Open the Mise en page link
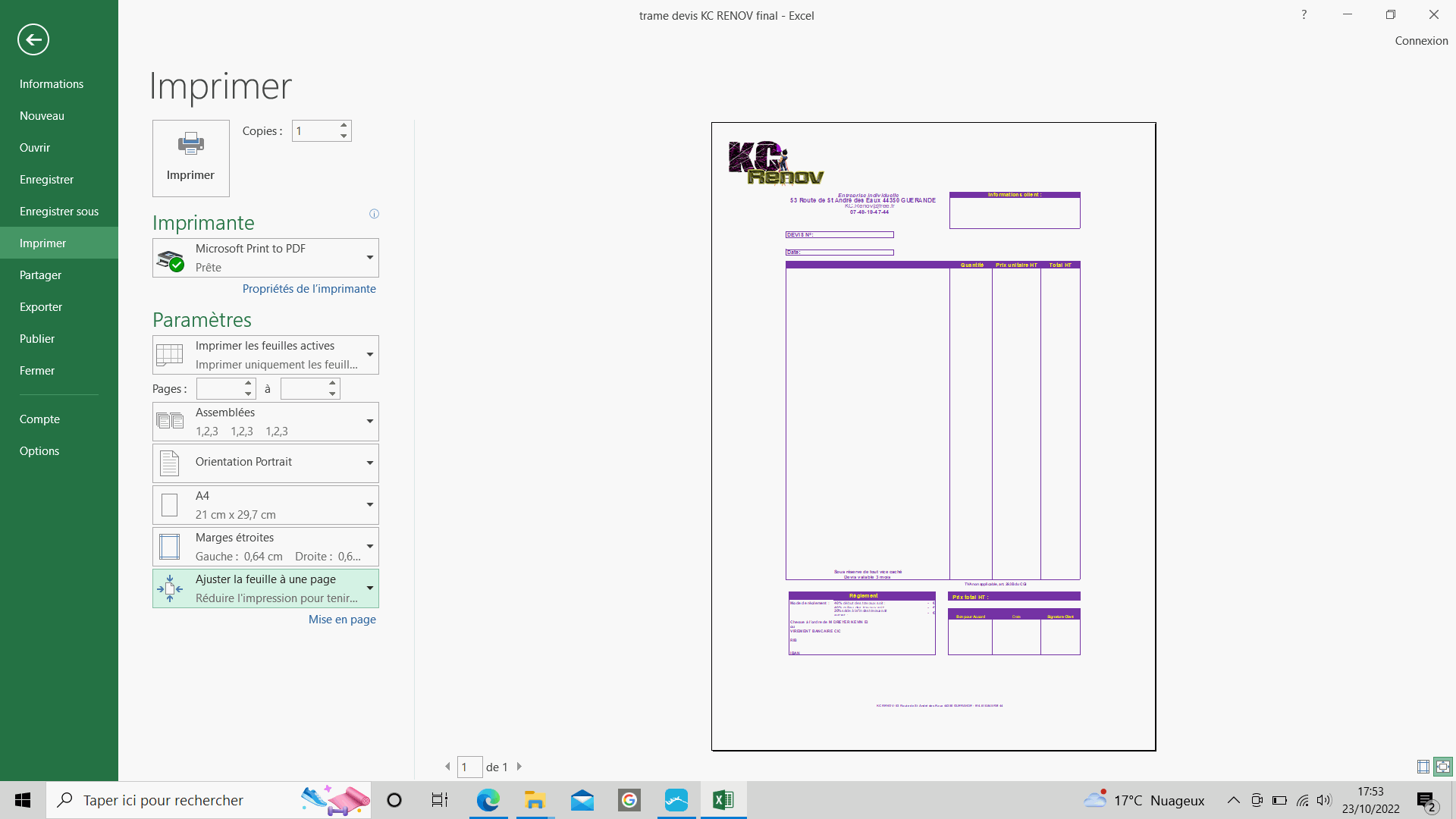The height and width of the screenshot is (819, 1456). pyautogui.click(x=342, y=620)
